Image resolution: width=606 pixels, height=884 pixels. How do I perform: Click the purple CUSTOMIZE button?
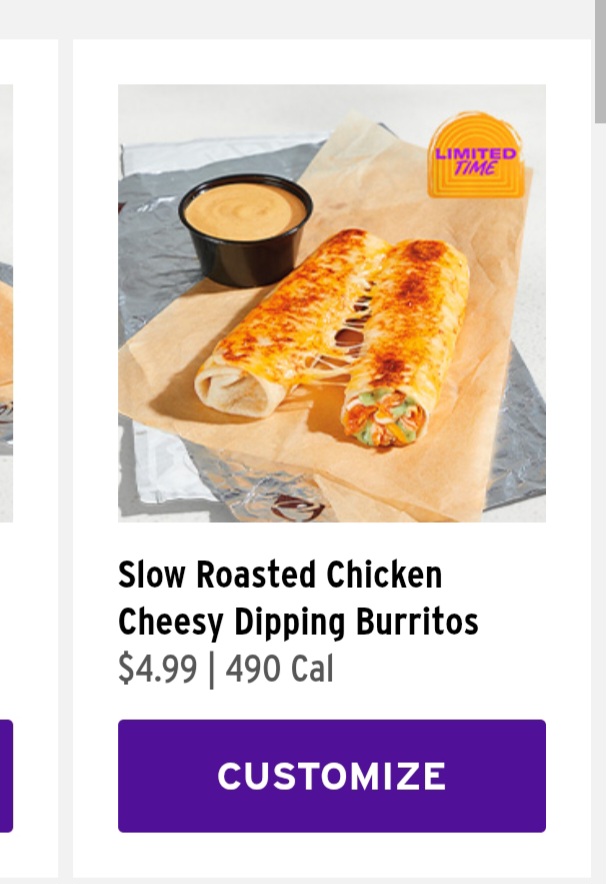coord(331,776)
